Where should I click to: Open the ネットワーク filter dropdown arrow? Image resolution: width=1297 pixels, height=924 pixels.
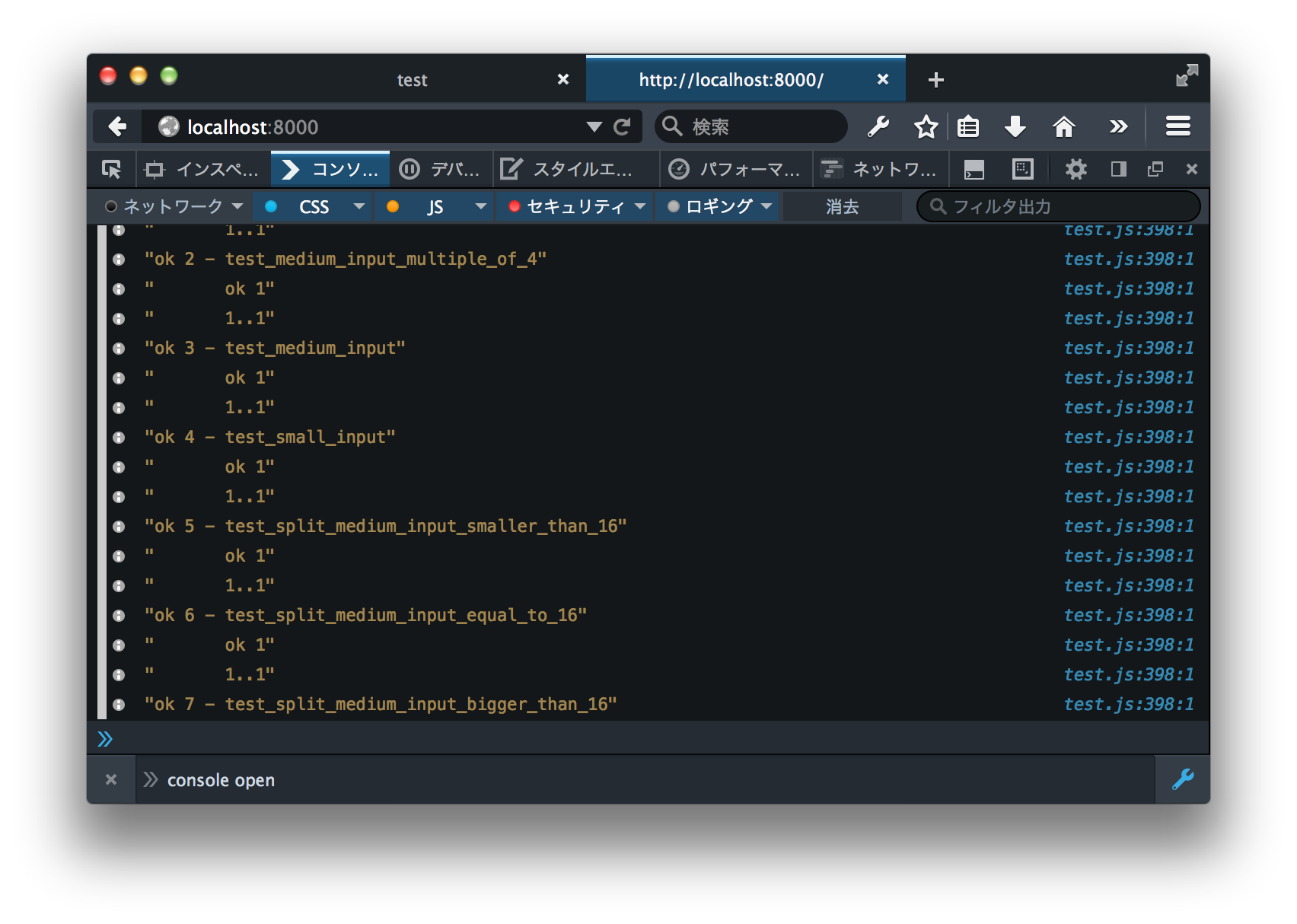click(237, 206)
